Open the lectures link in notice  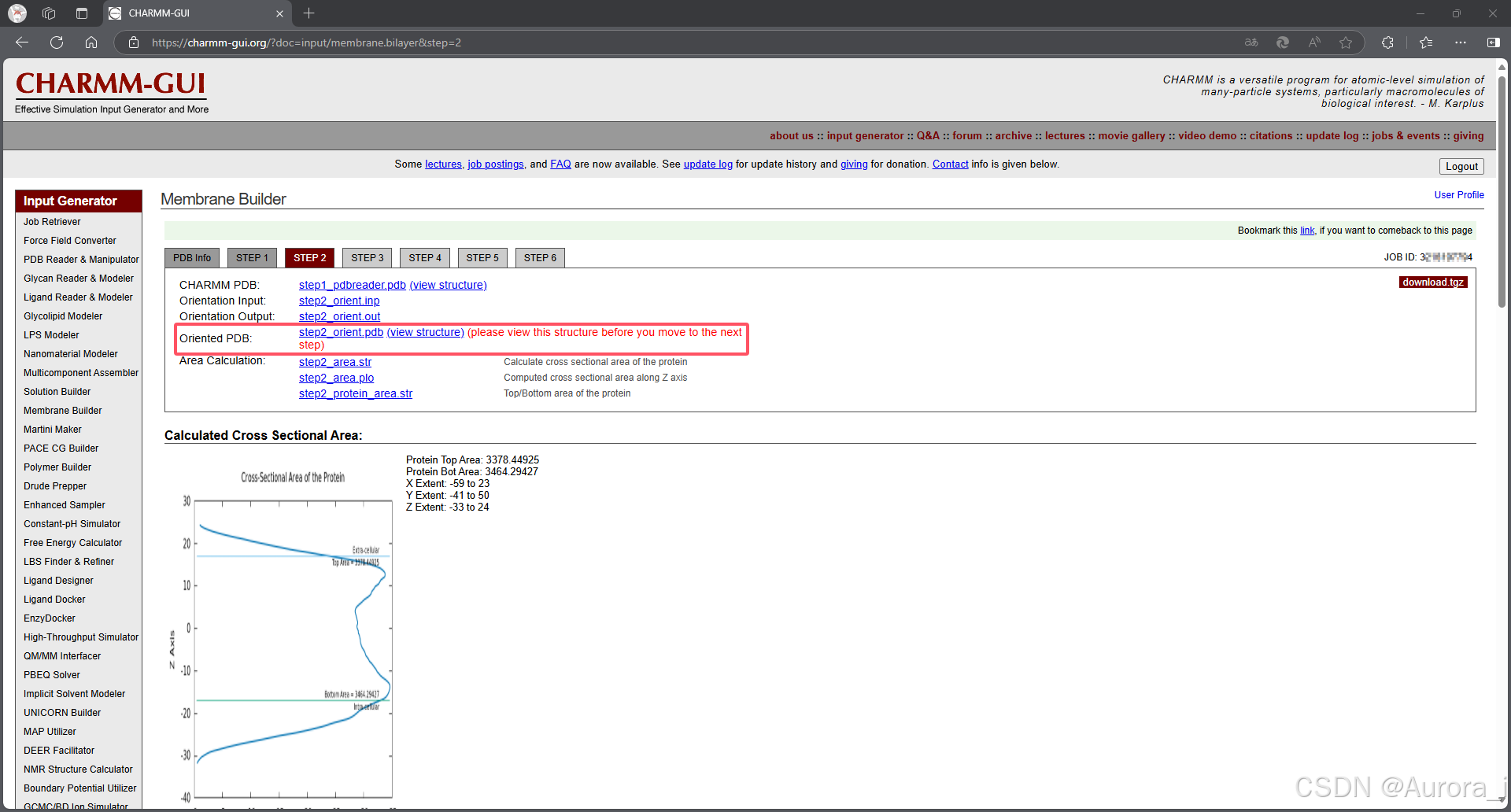tap(444, 164)
